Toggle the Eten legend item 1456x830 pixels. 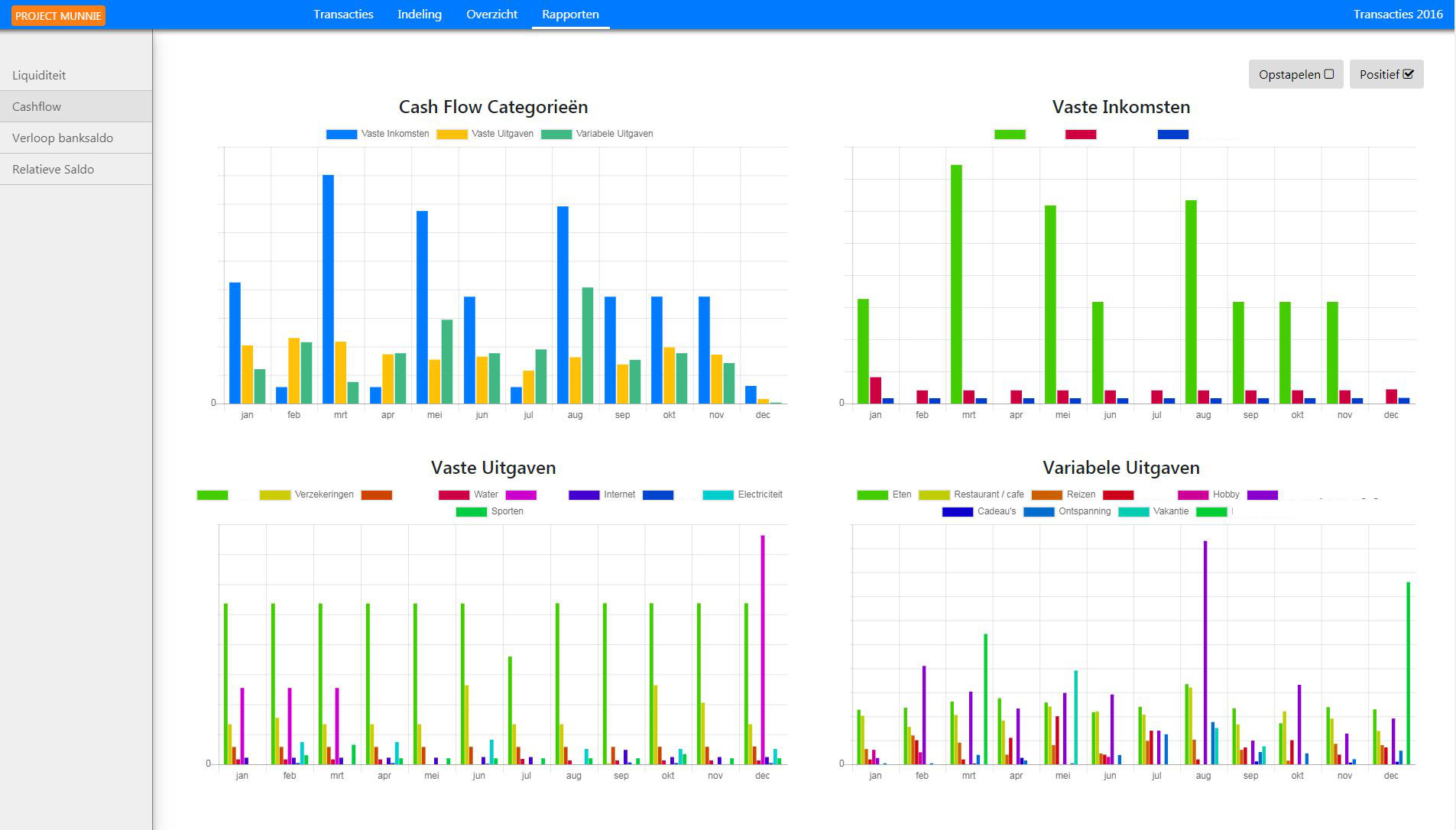[884, 494]
